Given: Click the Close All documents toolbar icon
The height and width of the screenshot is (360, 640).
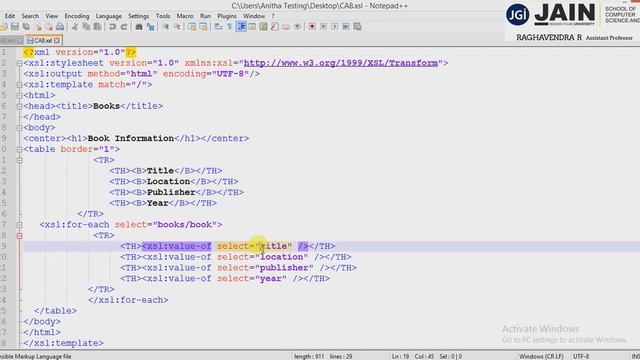Looking at the screenshot, I should pos(49,27).
